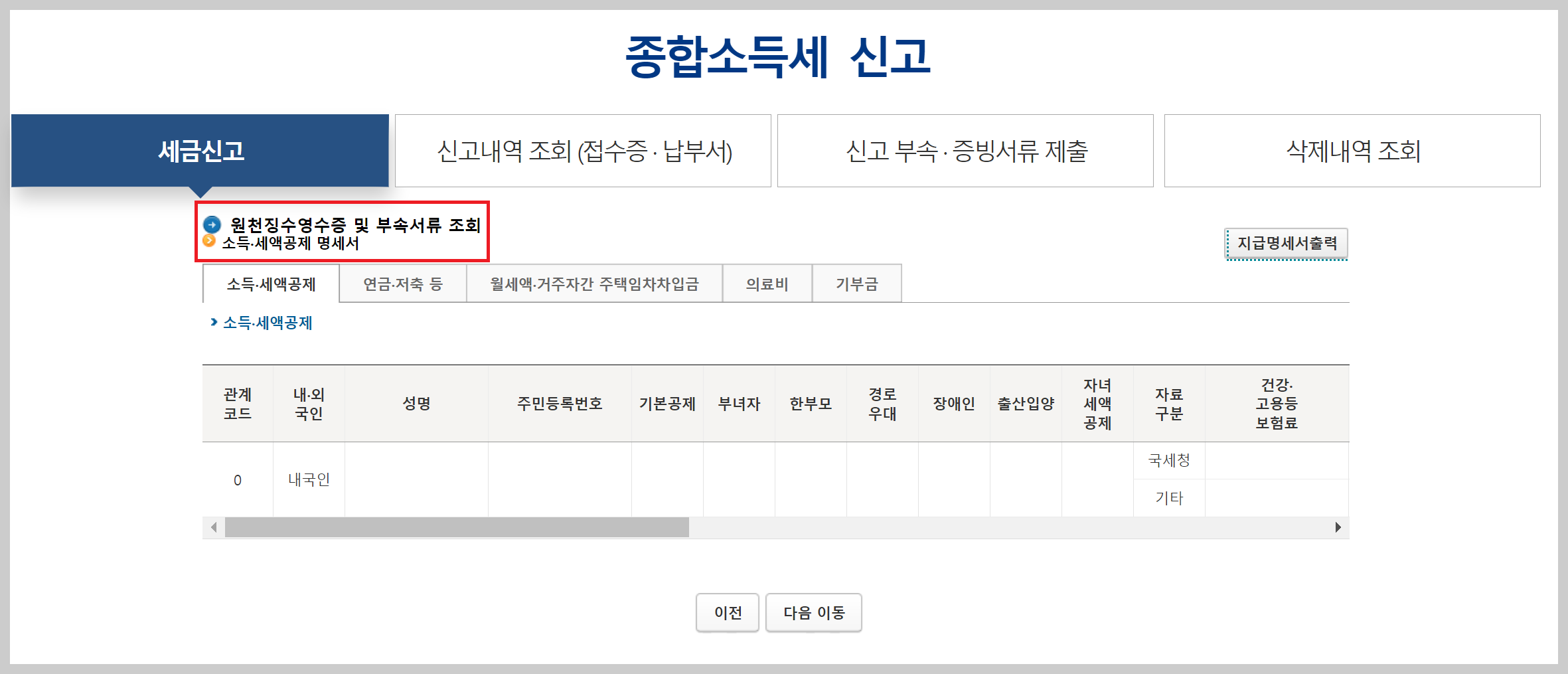The height and width of the screenshot is (674, 1568).
Task: Switch to 신고내역 조회 (접수증·납부서)
Action: click(583, 151)
